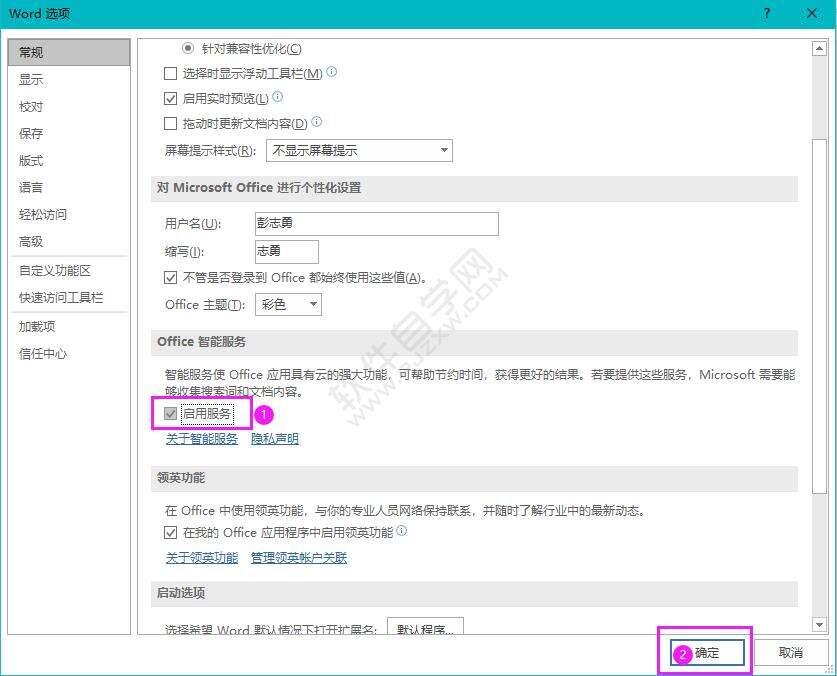Open the 高级 options category

pyautogui.click(x=31, y=241)
